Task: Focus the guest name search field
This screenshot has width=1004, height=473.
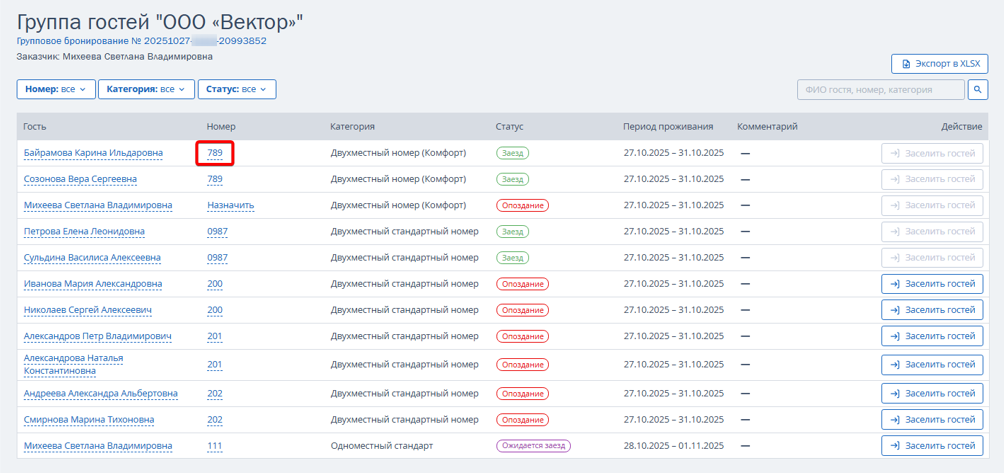Action: 880,90
